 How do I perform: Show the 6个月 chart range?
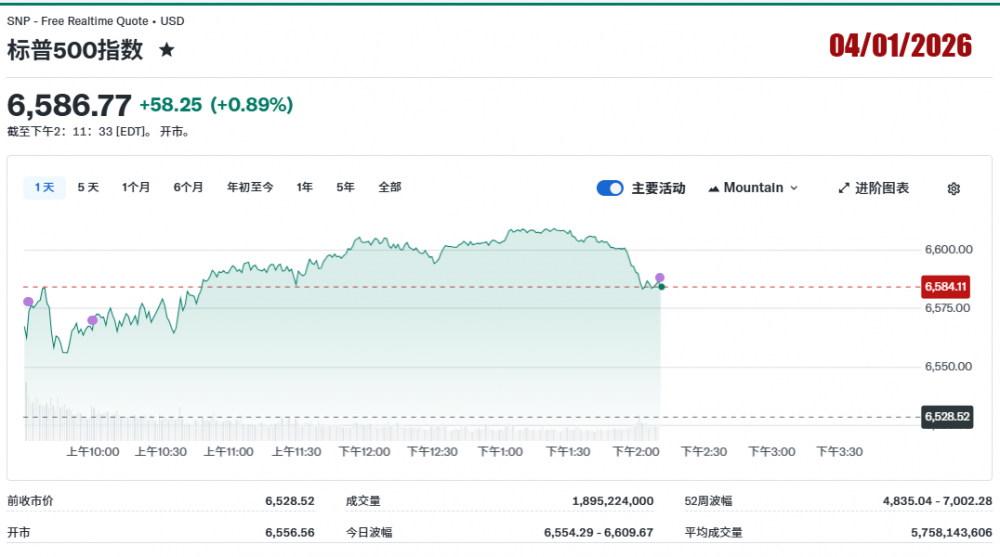click(188, 187)
